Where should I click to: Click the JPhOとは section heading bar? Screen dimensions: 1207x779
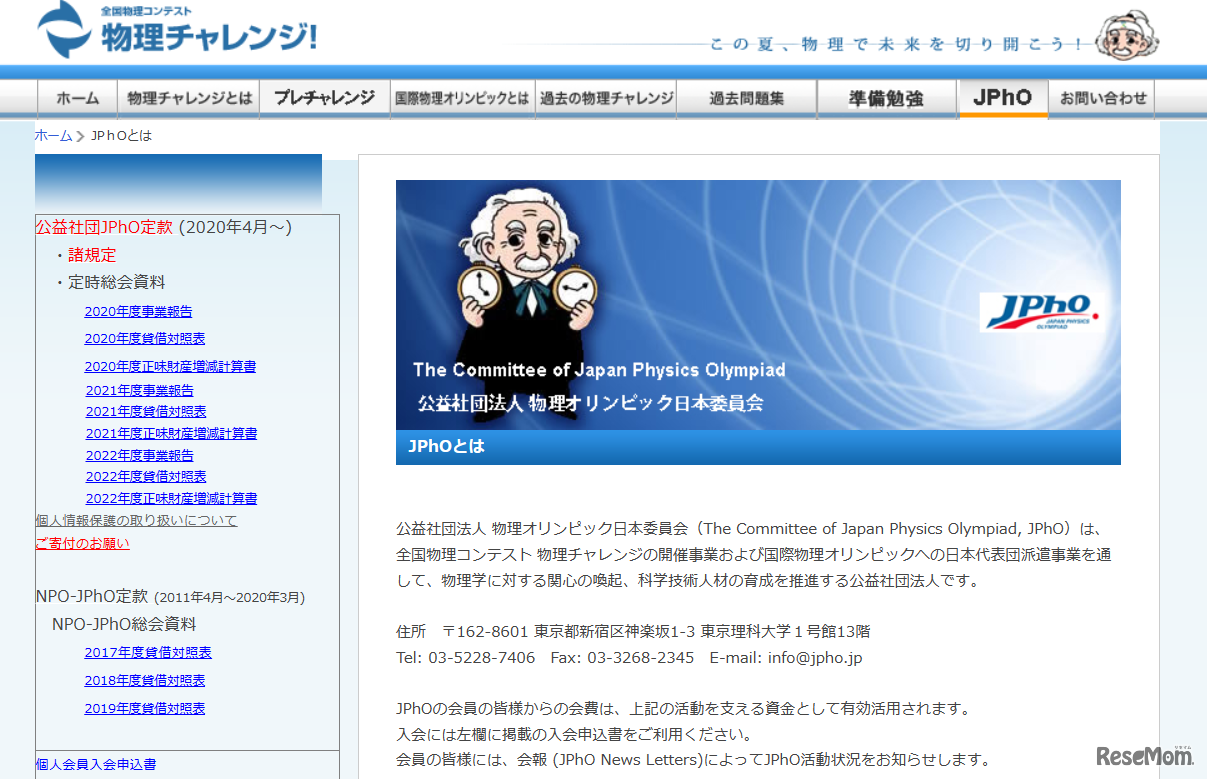pos(758,447)
